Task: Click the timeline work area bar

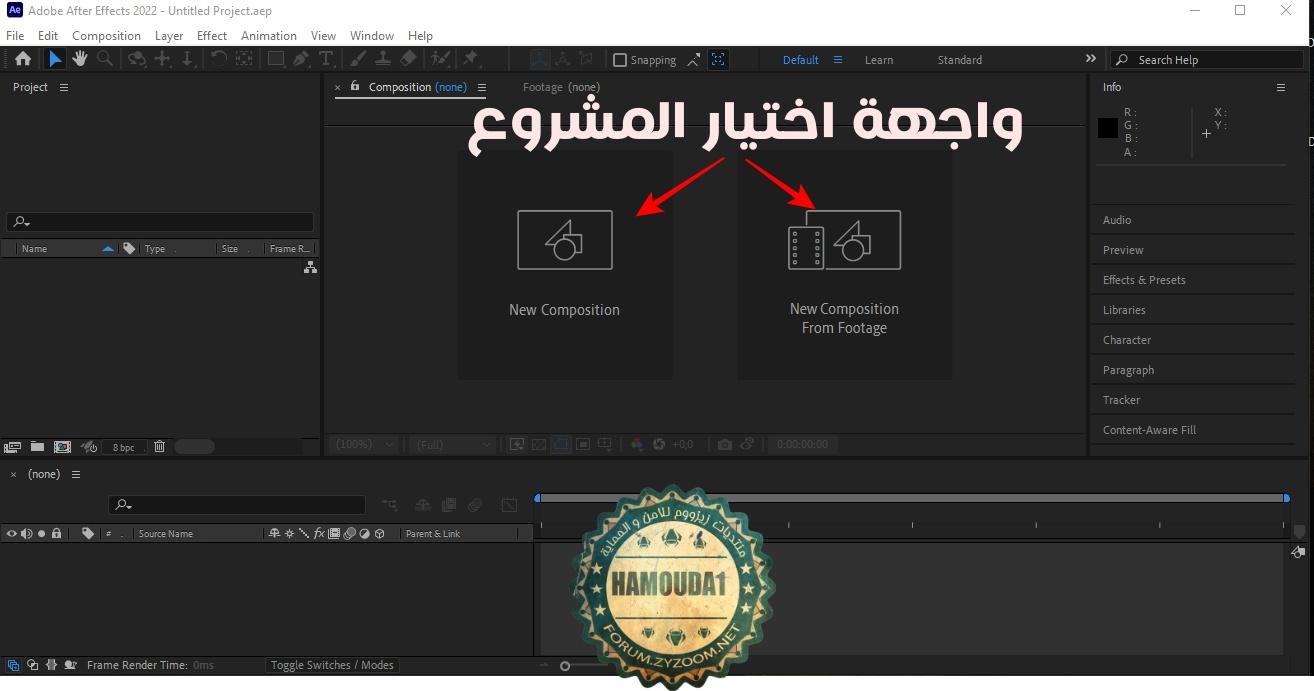Action: pos(912,497)
